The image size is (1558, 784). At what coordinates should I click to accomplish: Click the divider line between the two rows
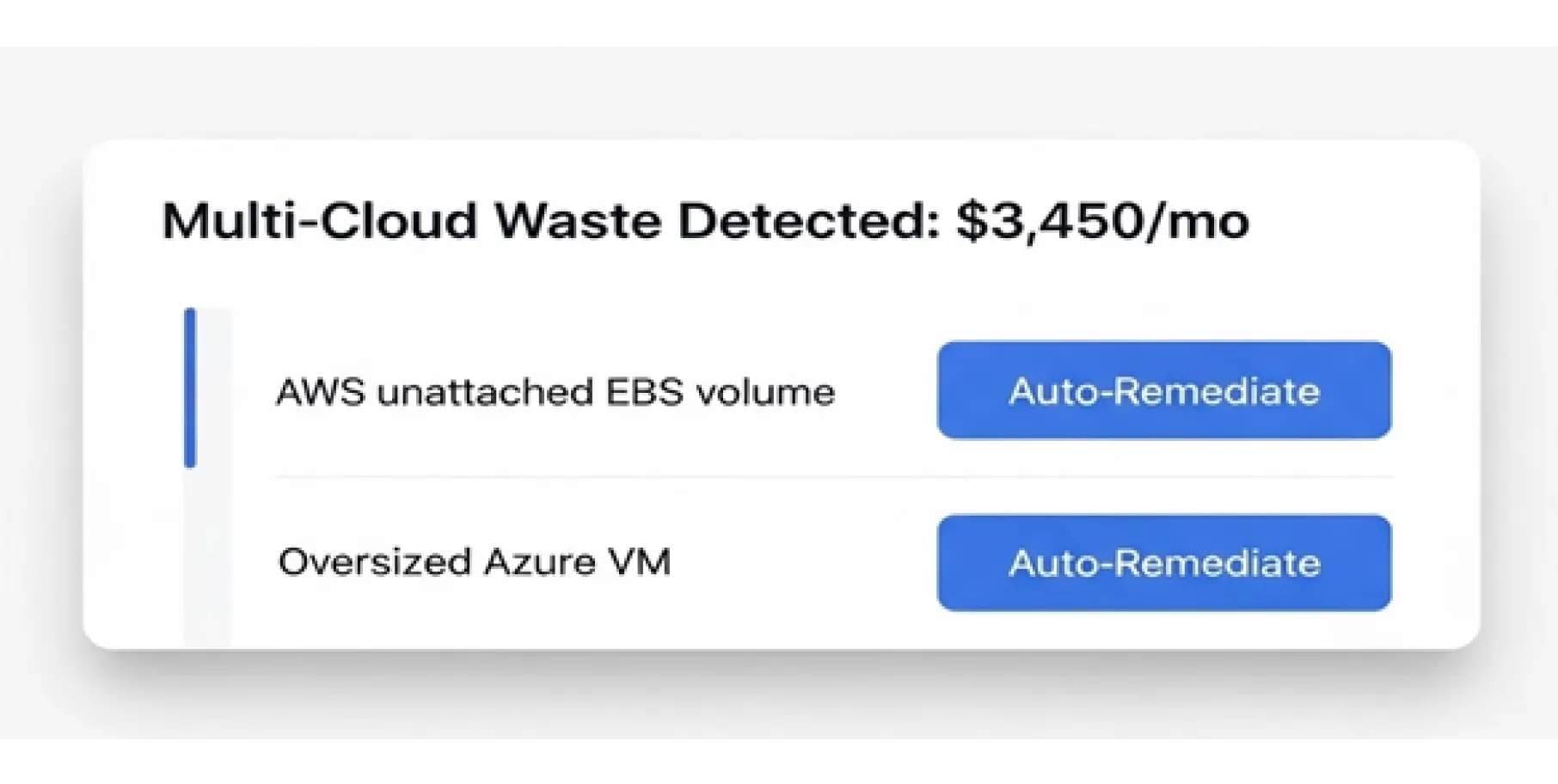click(x=832, y=476)
